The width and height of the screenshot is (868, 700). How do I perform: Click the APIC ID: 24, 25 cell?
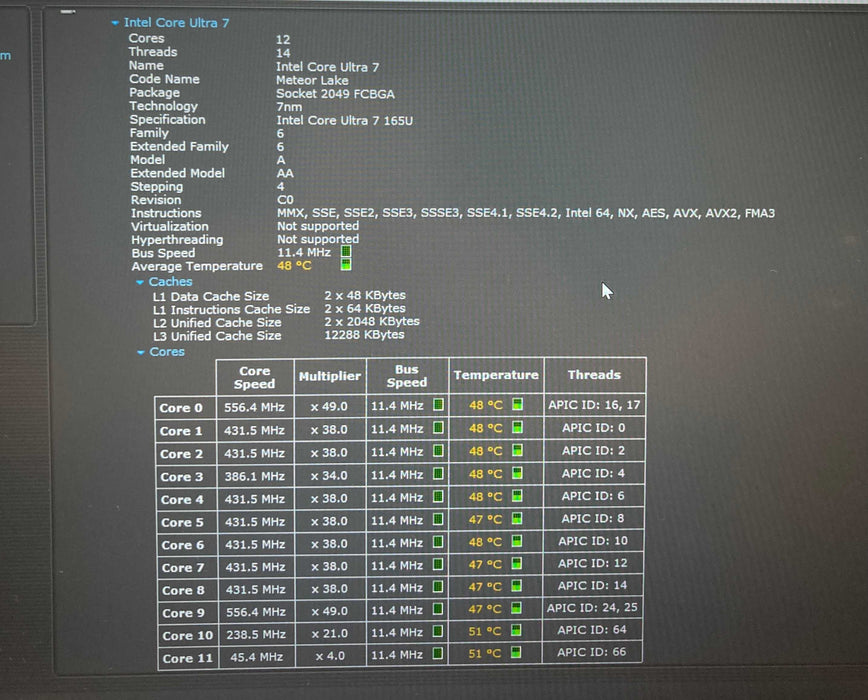[592, 608]
